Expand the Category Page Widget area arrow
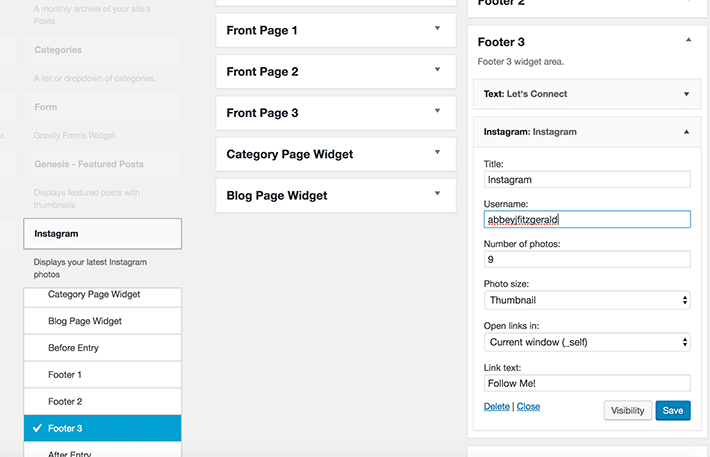710x457 pixels. coord(437,153)
